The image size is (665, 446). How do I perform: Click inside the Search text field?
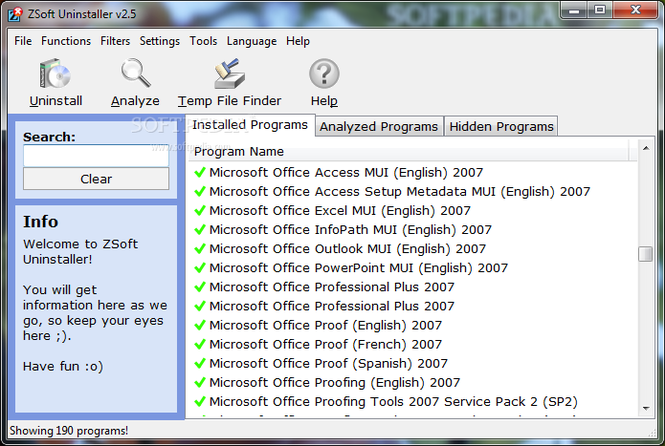(x=96, y=156)
